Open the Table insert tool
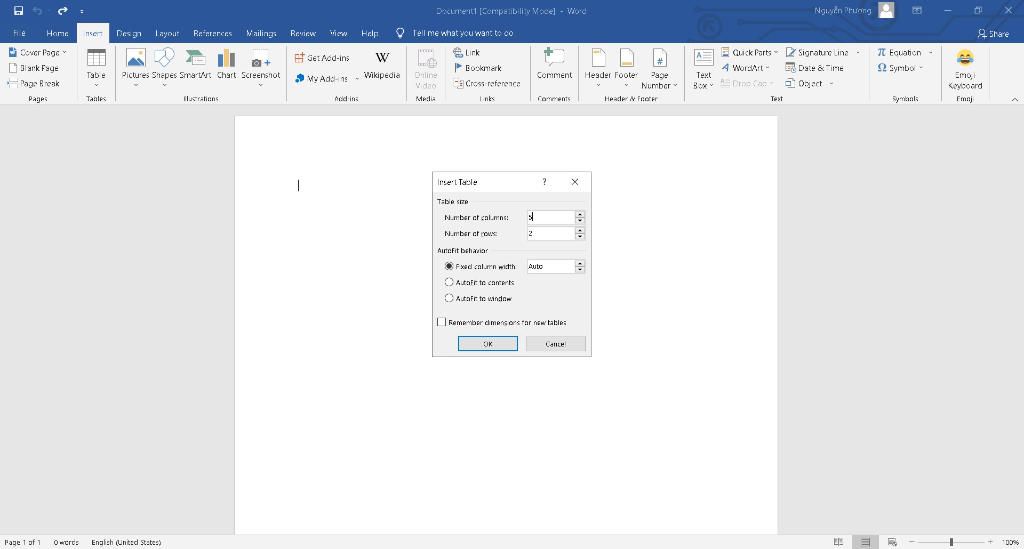This screenshot has height=549, width=1024. [x=96, y=68]
